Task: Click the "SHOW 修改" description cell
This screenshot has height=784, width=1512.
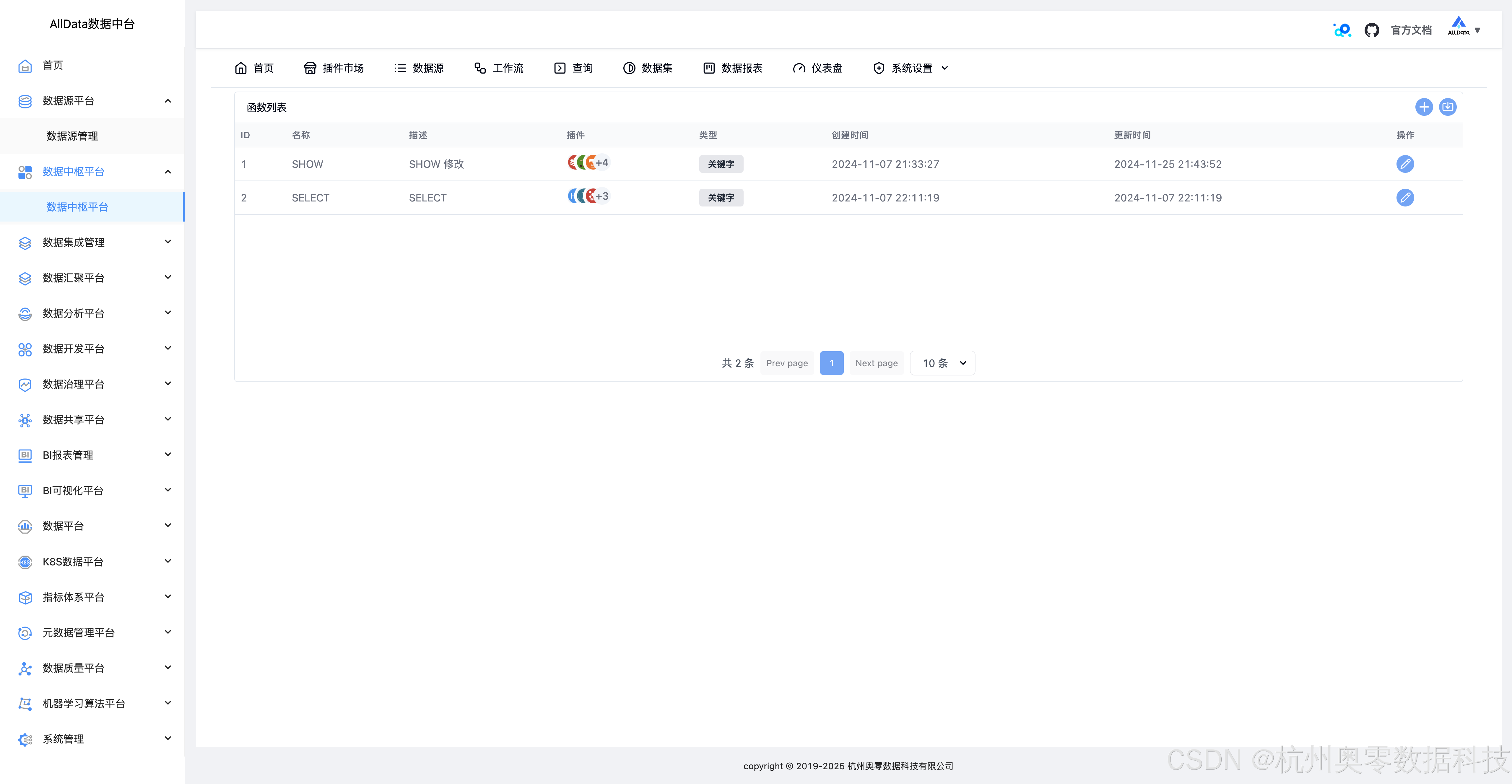Action: click(436, 164)
